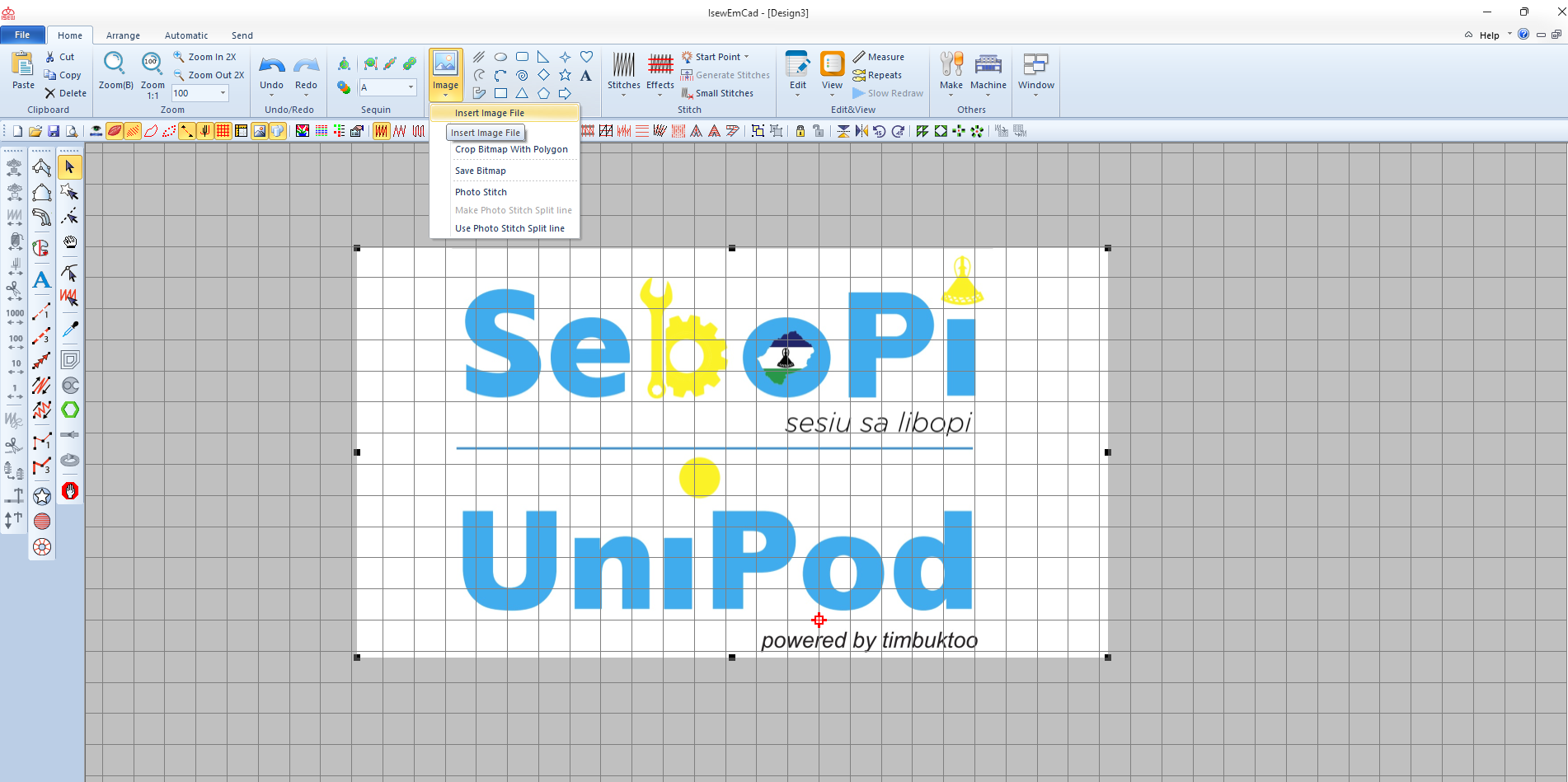
Task: Click the color palette squares icon
Action: coord(303,131)
